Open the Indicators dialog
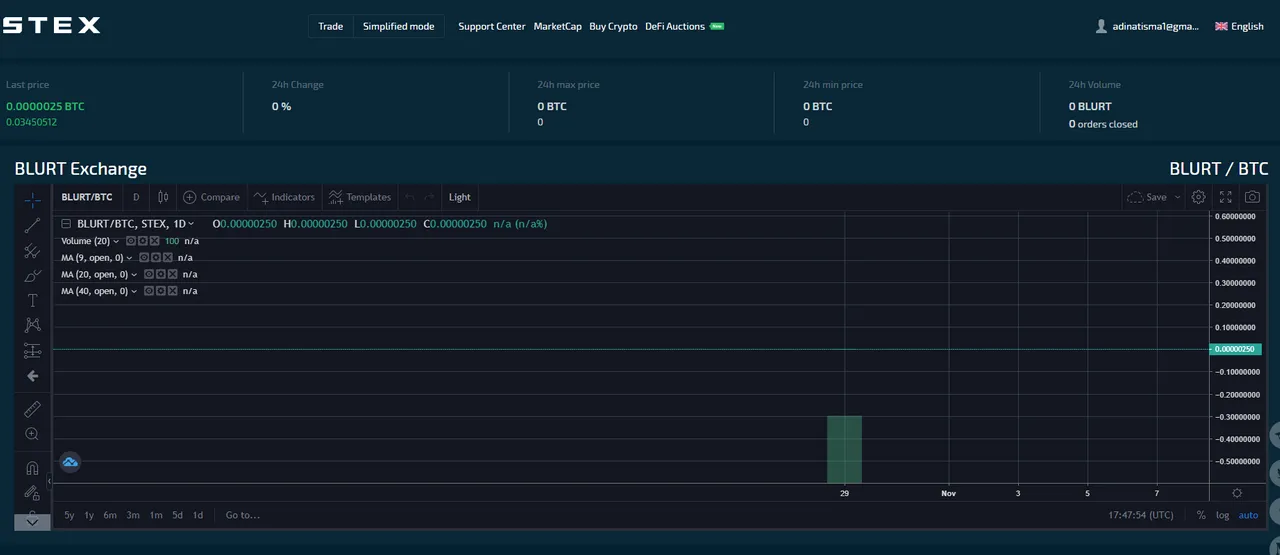The height and width of the screenshot is (555, 1280). coord(284,197)
